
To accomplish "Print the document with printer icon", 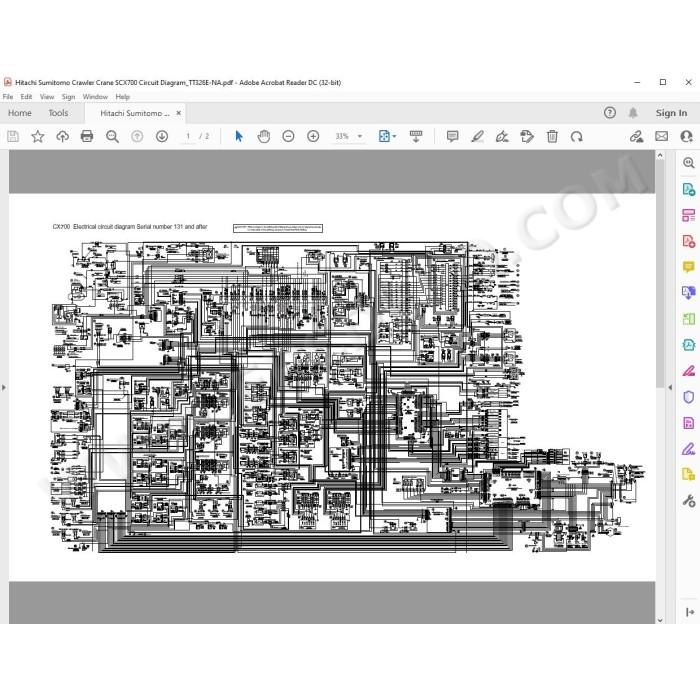I will [x=87, y=136].
